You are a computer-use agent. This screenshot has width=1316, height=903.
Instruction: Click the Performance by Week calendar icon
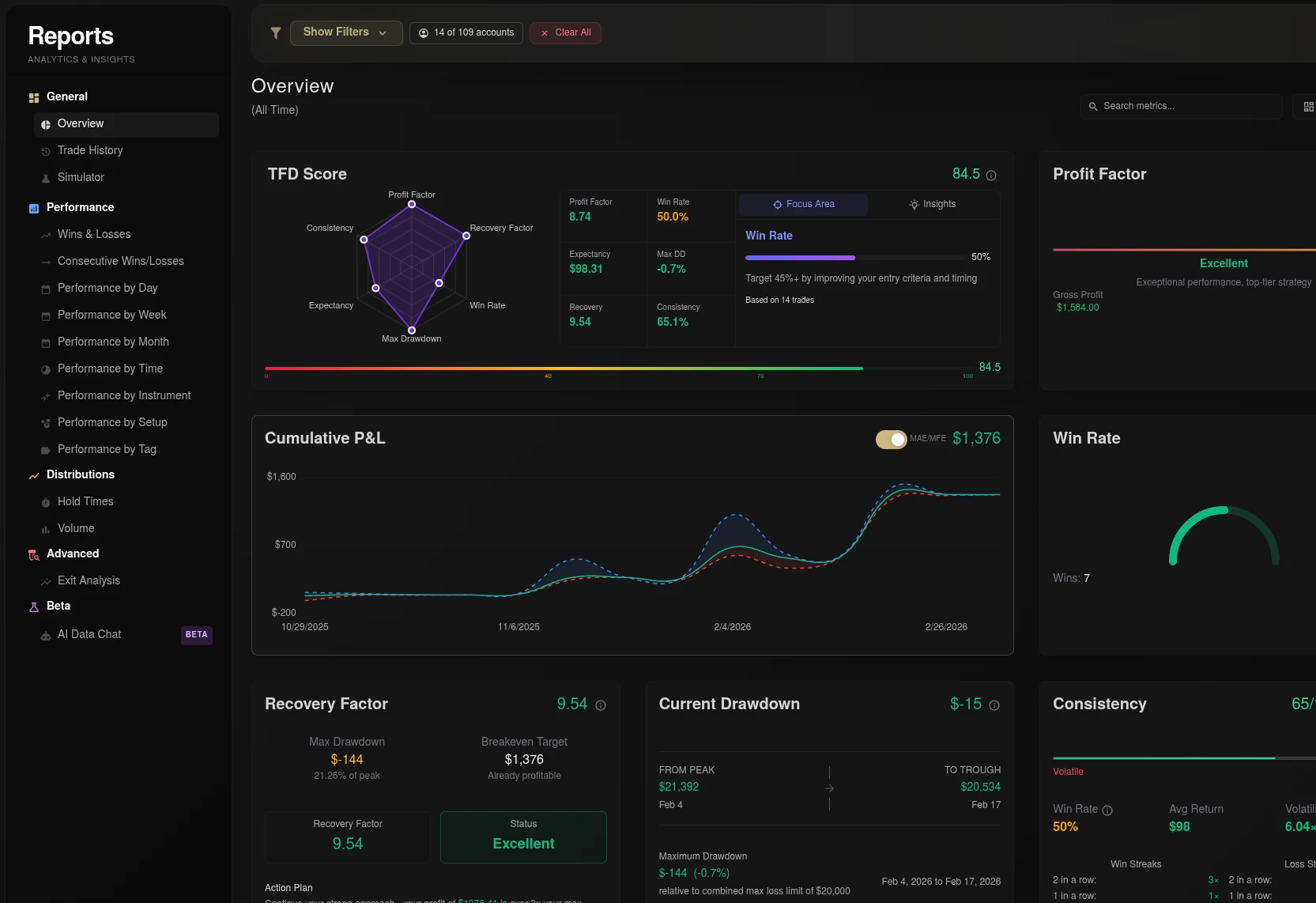click(46, 315)
